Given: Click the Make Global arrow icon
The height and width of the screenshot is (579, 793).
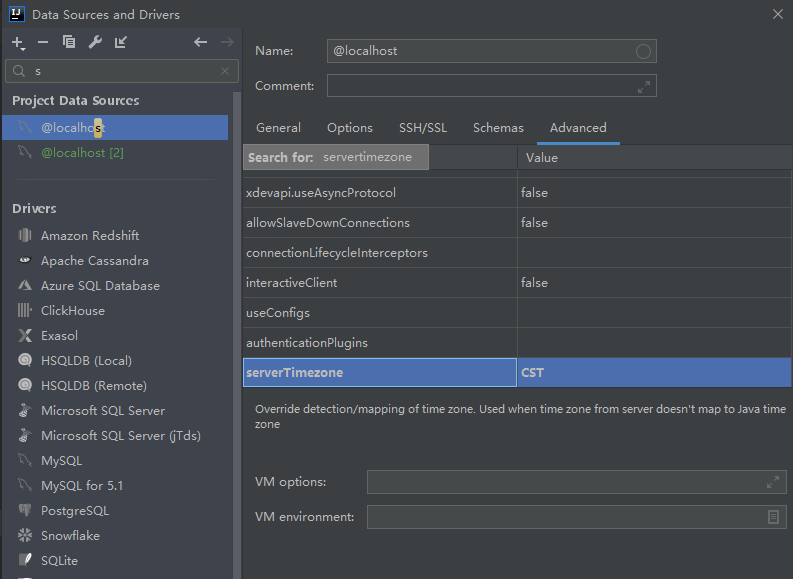Looking at the screenshot, I should (x=121, y=42).
